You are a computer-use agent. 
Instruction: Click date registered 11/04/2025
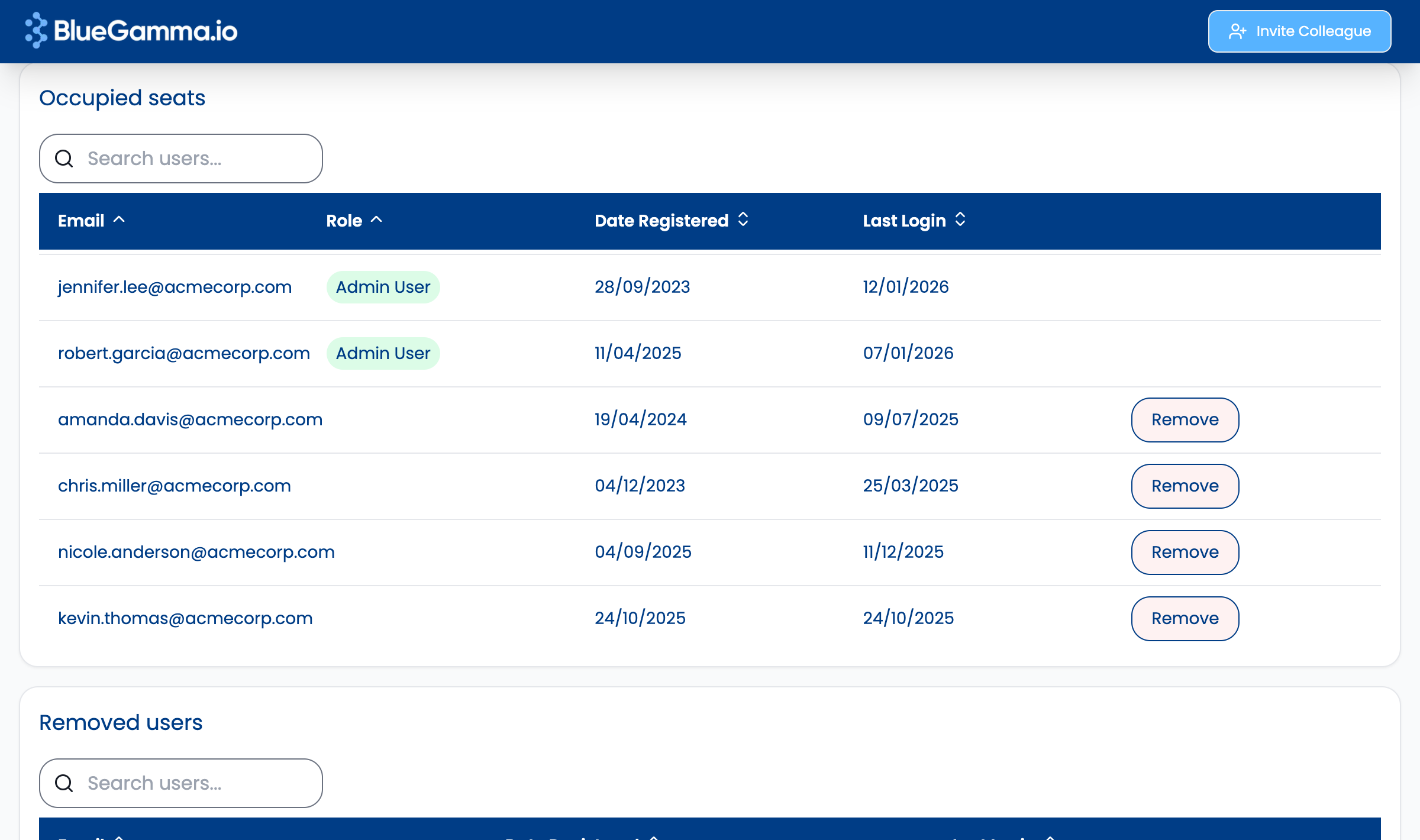pyautogui.click(x=638, y=353)
